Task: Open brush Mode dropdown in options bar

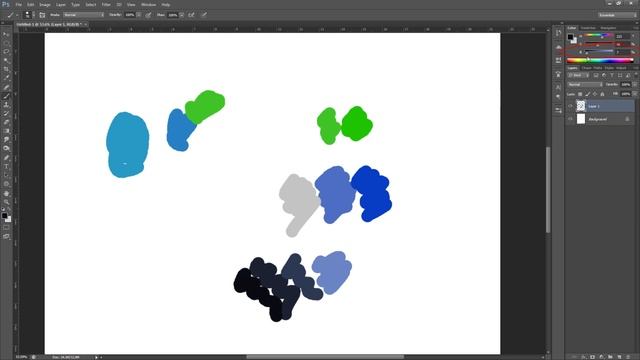Action: point(84,15)
